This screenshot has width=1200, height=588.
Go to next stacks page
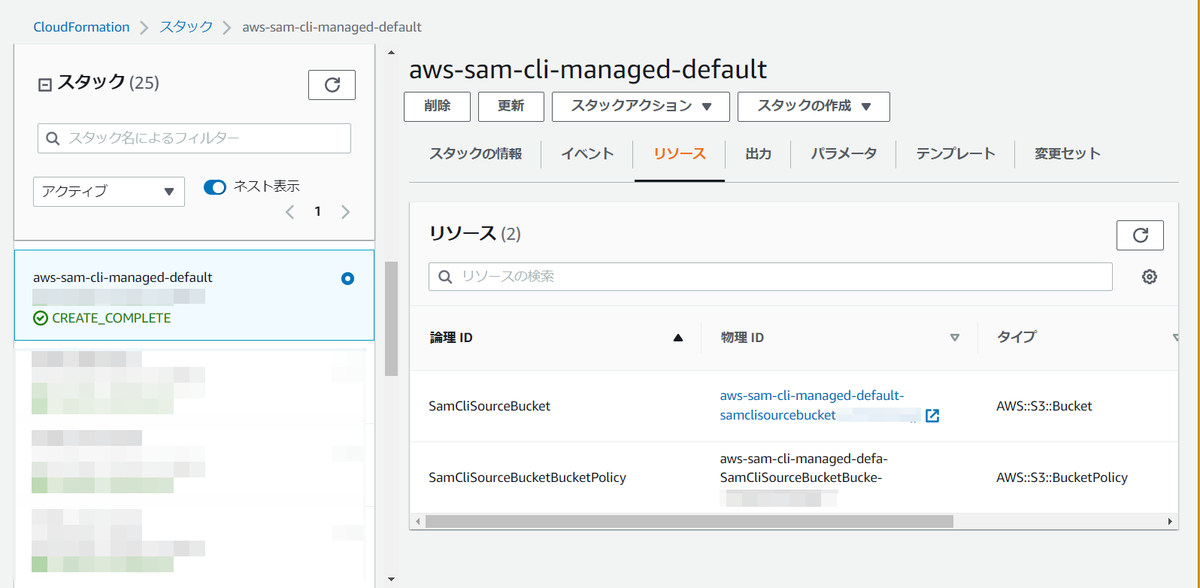(x=346, y=212)
